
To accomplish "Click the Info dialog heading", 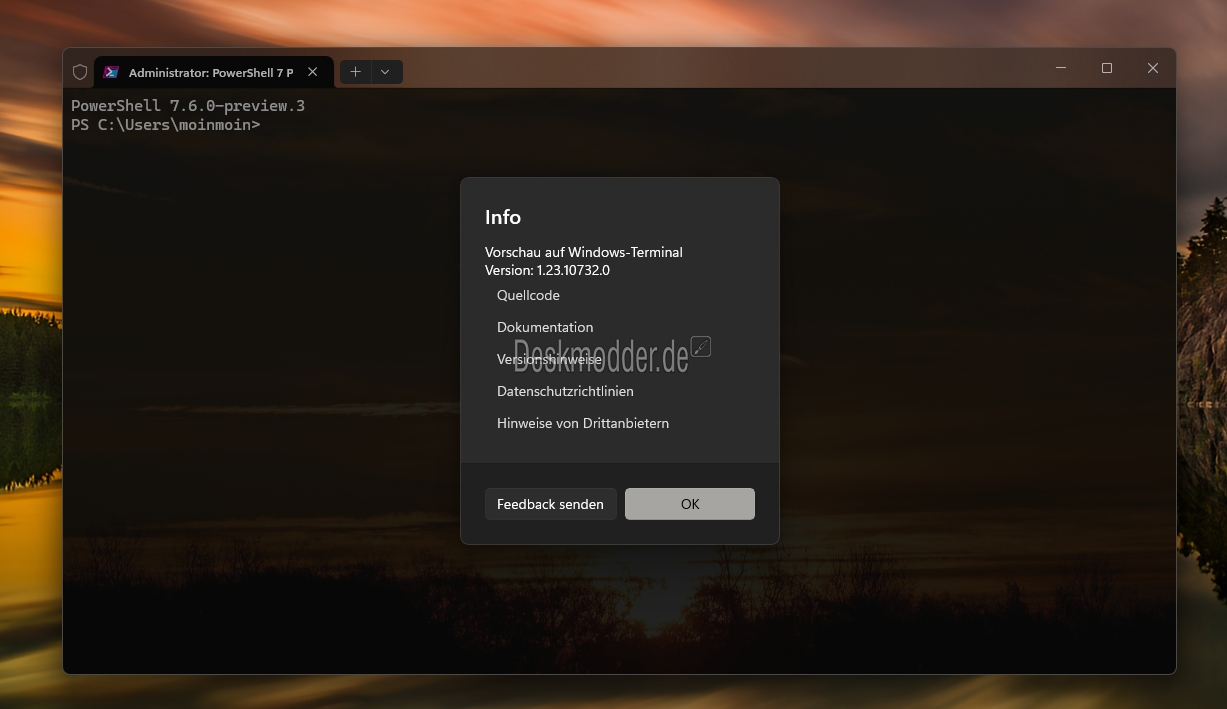I will pos(503,217).
